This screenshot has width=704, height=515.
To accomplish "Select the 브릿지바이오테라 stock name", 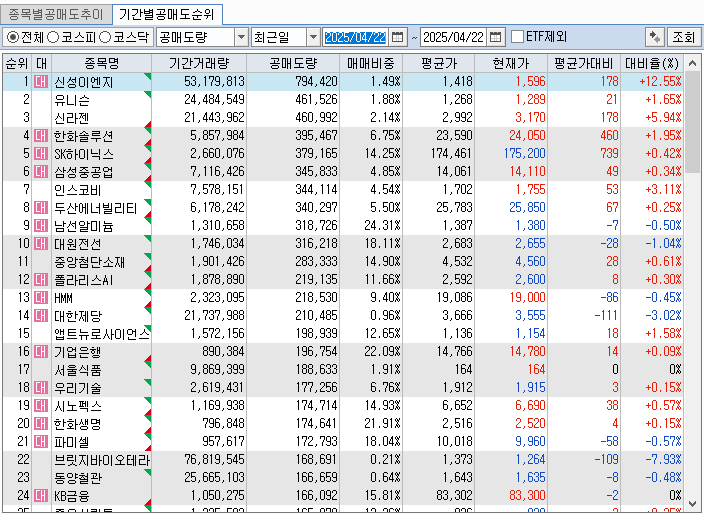I will pos(102,459).
